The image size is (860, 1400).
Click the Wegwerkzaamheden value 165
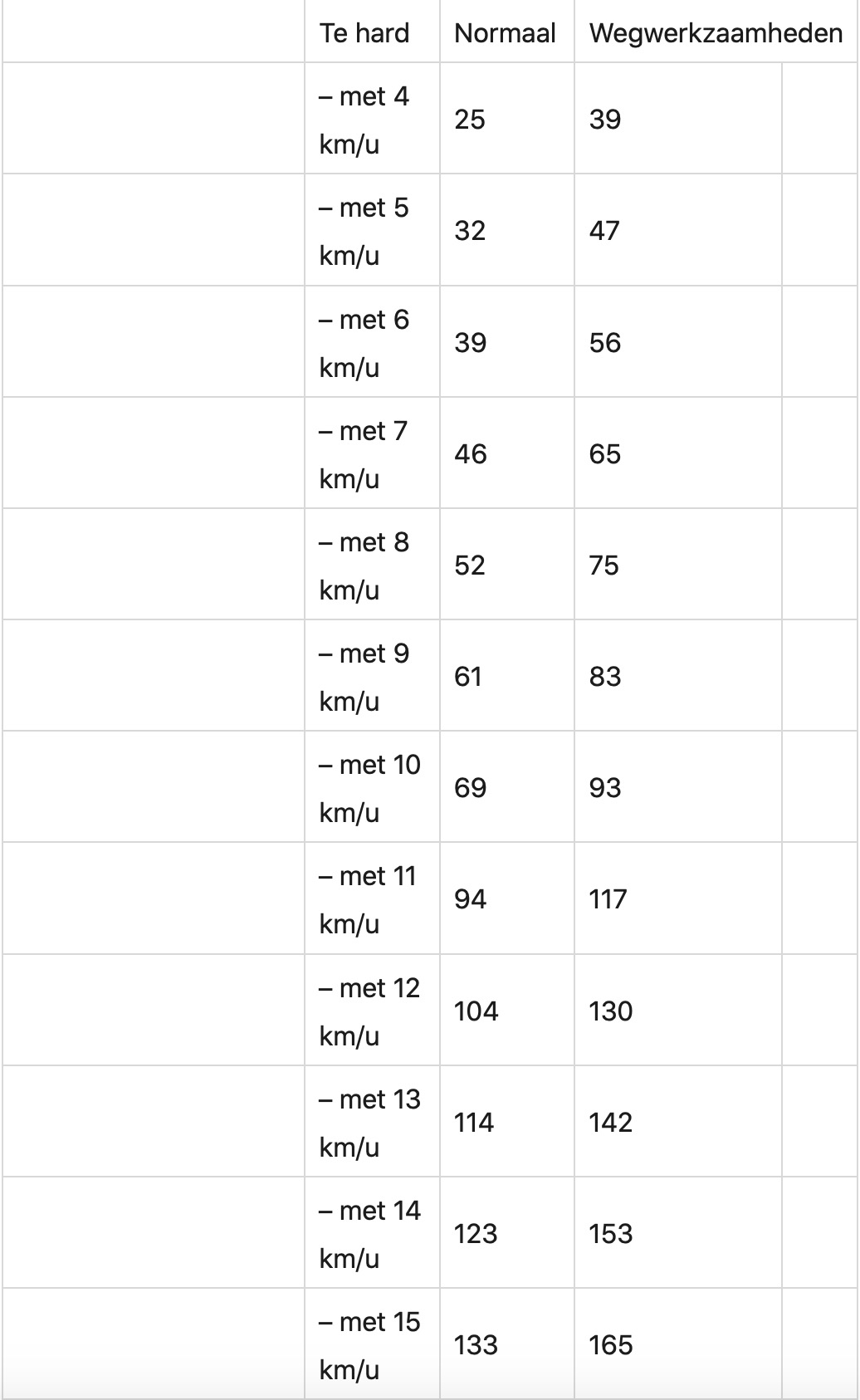coord(611,1344)
